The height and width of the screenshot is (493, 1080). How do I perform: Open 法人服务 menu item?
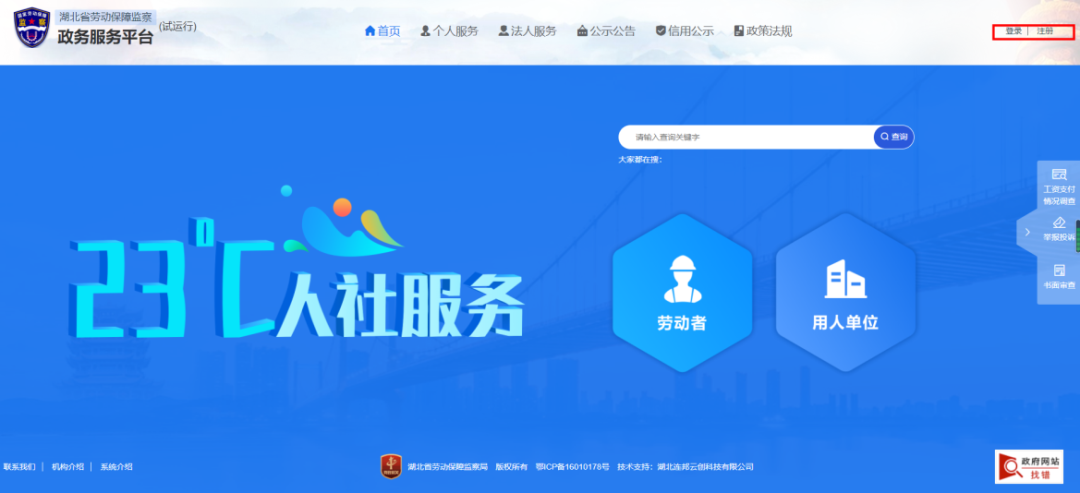pyautogui.click(x=527, y=31)
